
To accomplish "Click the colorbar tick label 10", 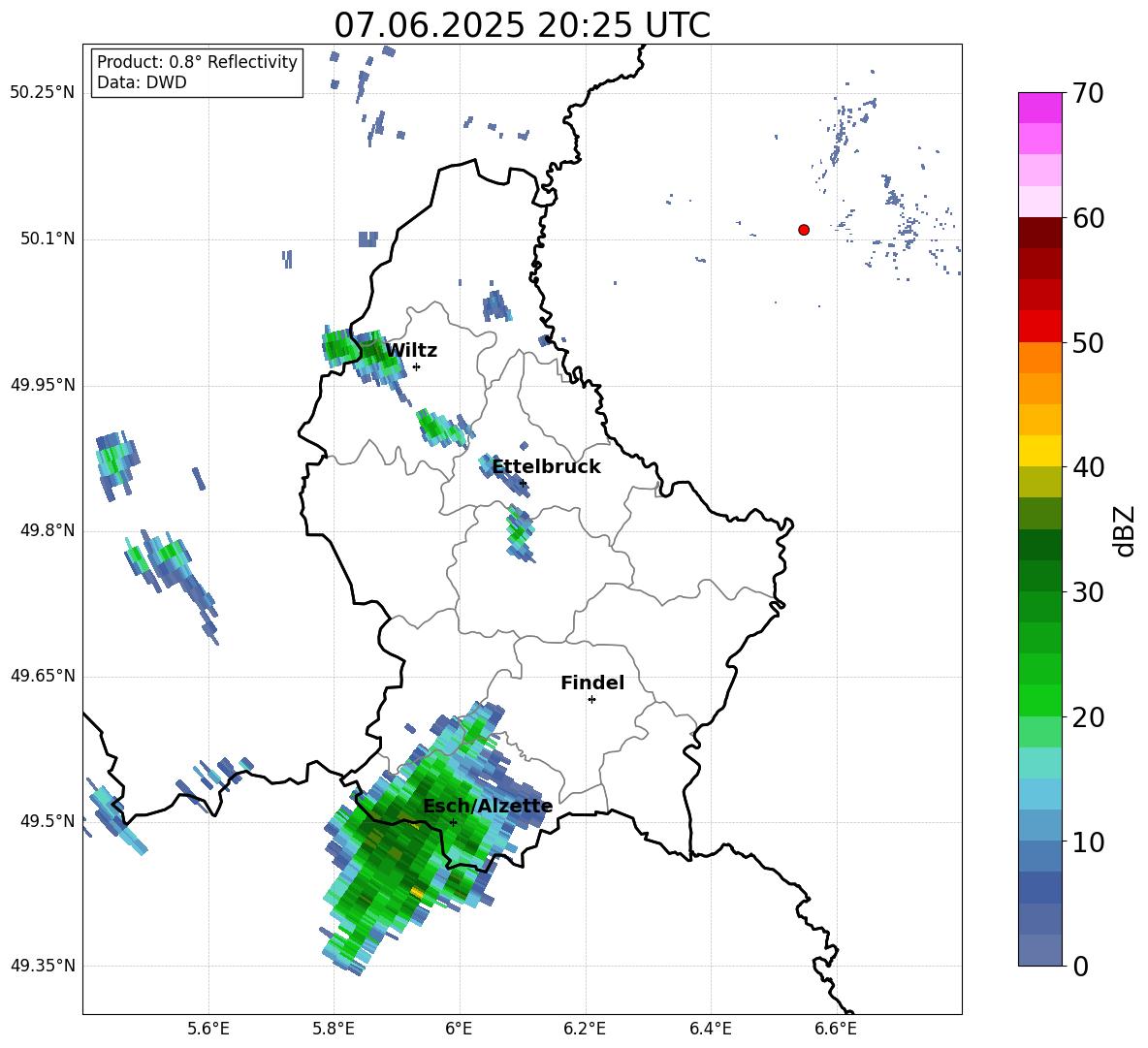I will pos(1088,842).
